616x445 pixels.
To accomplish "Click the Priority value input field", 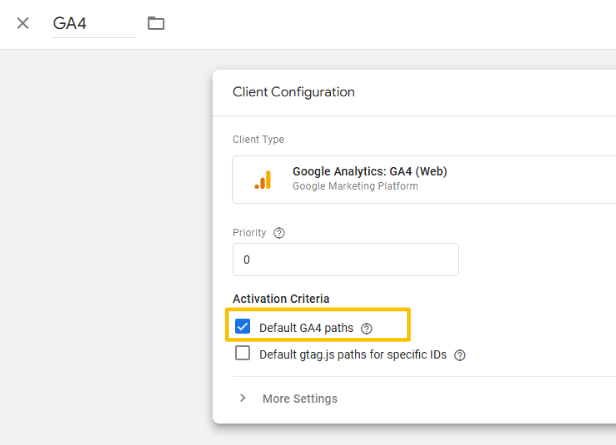I will [345, 259].
